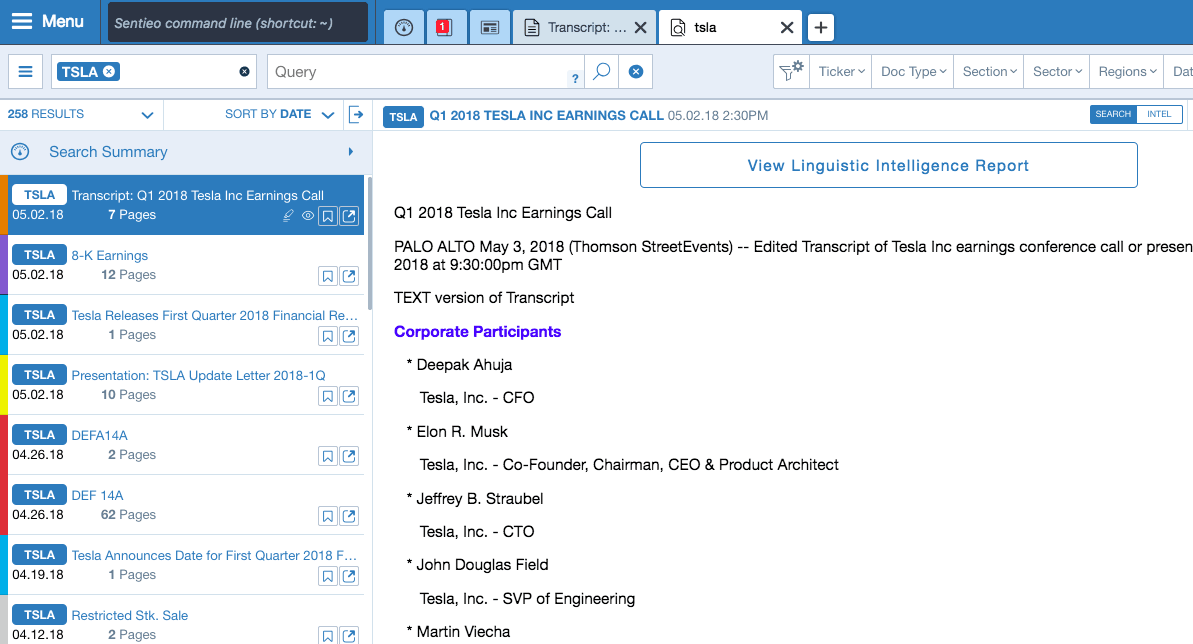Bookmark the 8-K Earnings document
The image size is (1193, 644).
[327, 276]
